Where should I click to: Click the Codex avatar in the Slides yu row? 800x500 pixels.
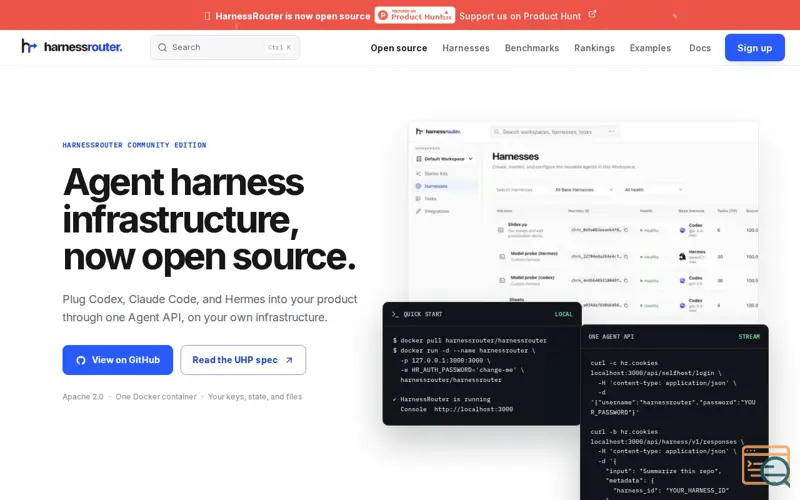(682, 230)
